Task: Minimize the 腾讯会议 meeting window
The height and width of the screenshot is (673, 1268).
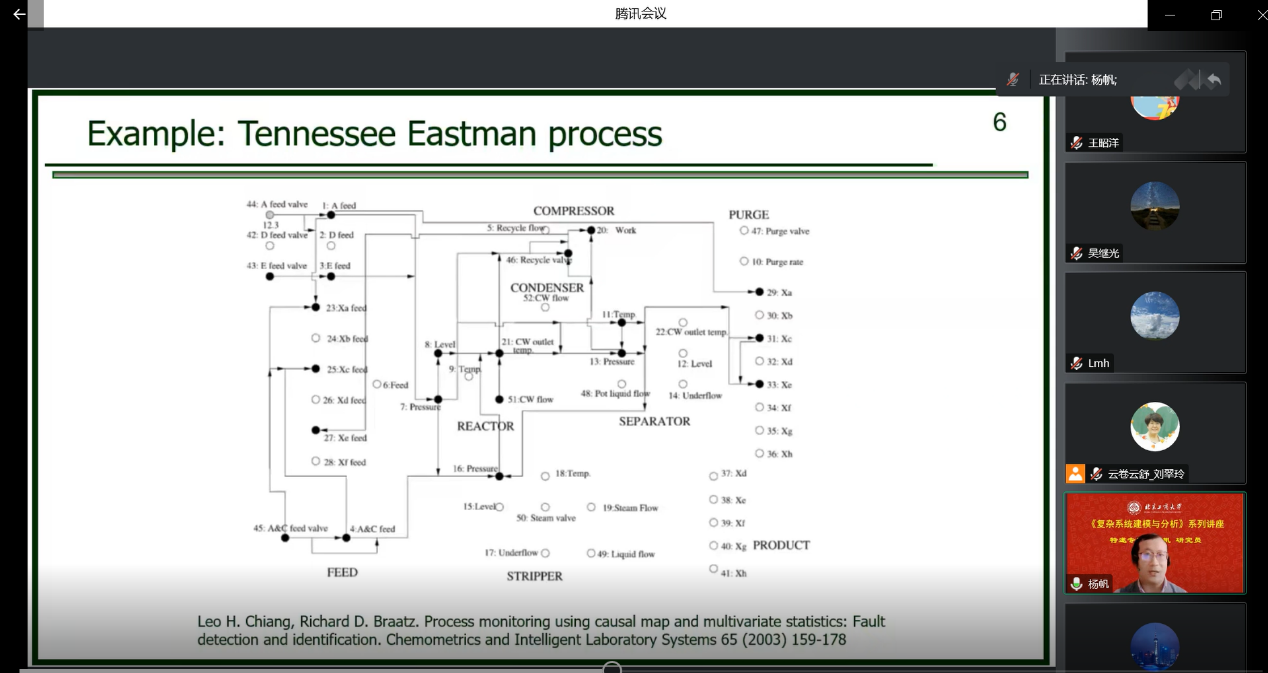Action: click(x=1170, y=15)
